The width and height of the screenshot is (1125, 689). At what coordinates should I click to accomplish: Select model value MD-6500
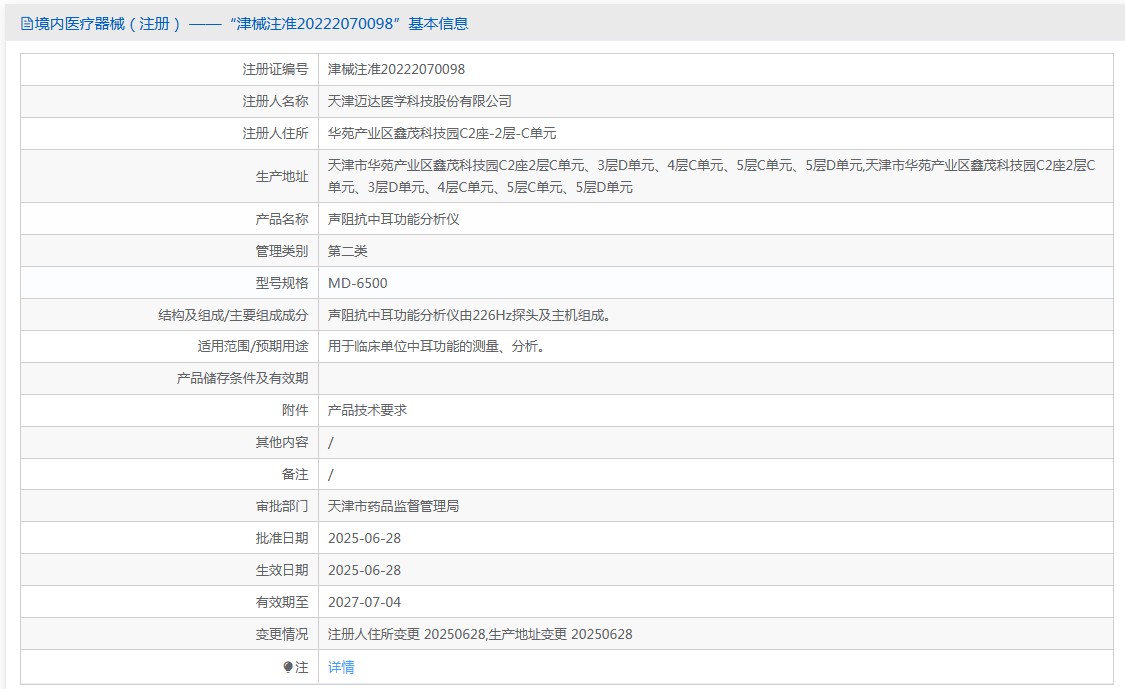(357, 283)
